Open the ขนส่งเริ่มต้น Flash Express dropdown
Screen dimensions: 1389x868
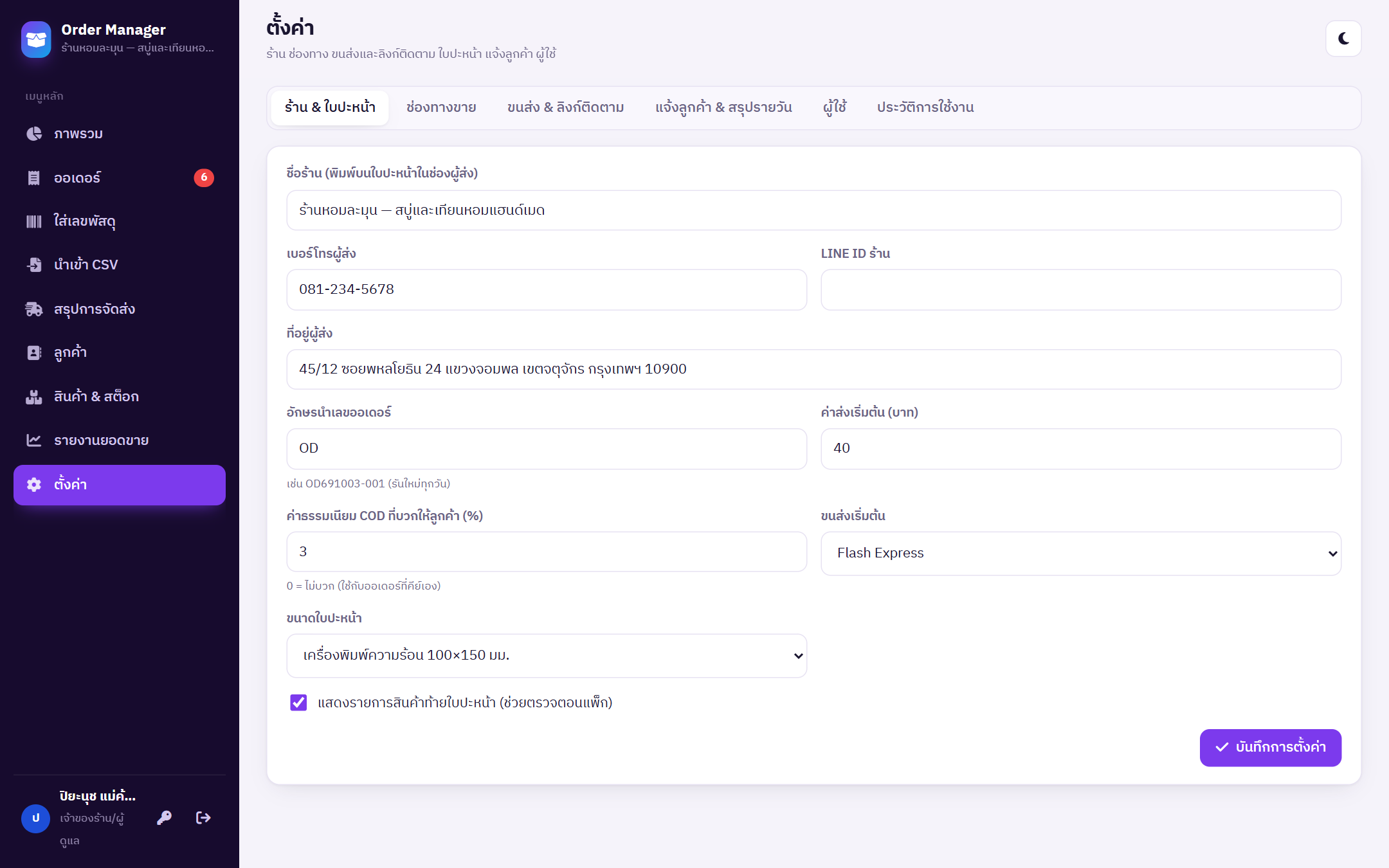[x=1081, y=553]
